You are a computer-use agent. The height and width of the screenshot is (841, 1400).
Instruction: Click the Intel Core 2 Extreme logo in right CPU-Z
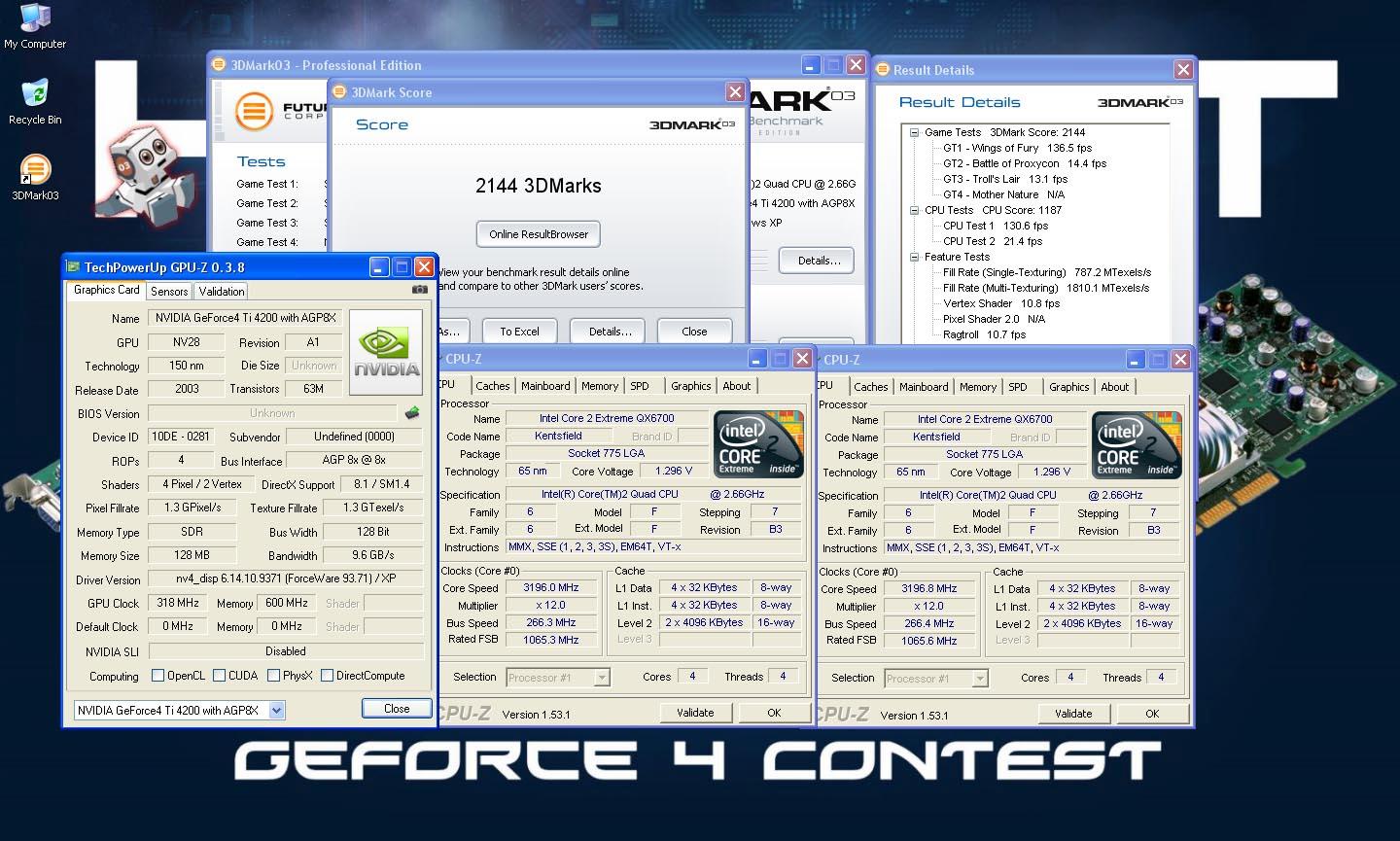point(1137,445)
